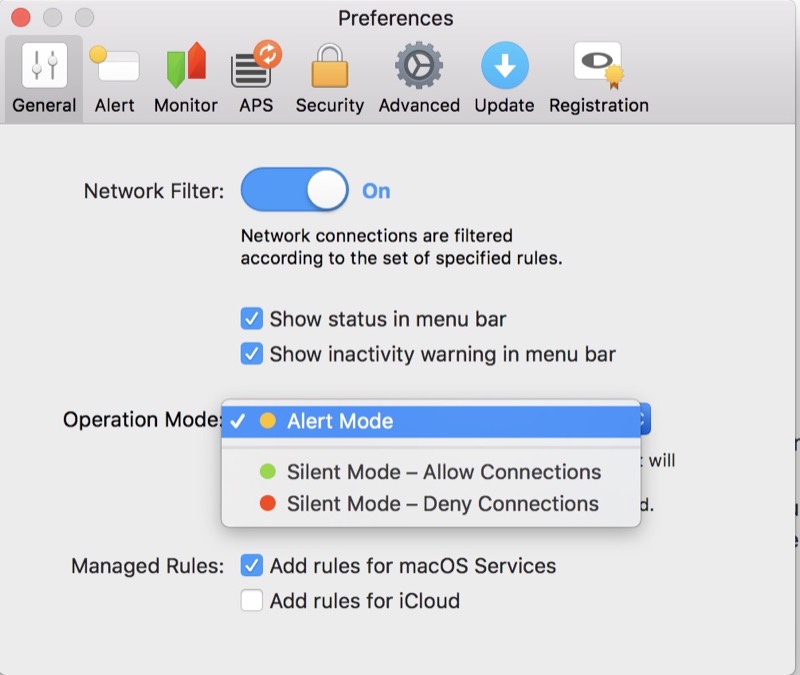Click the Preferences window title

click(395, 18)
